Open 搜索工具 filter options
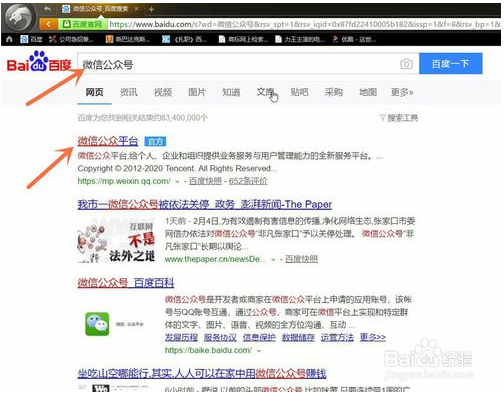This screenshot has height=407, width=504. tap(399, 118)
